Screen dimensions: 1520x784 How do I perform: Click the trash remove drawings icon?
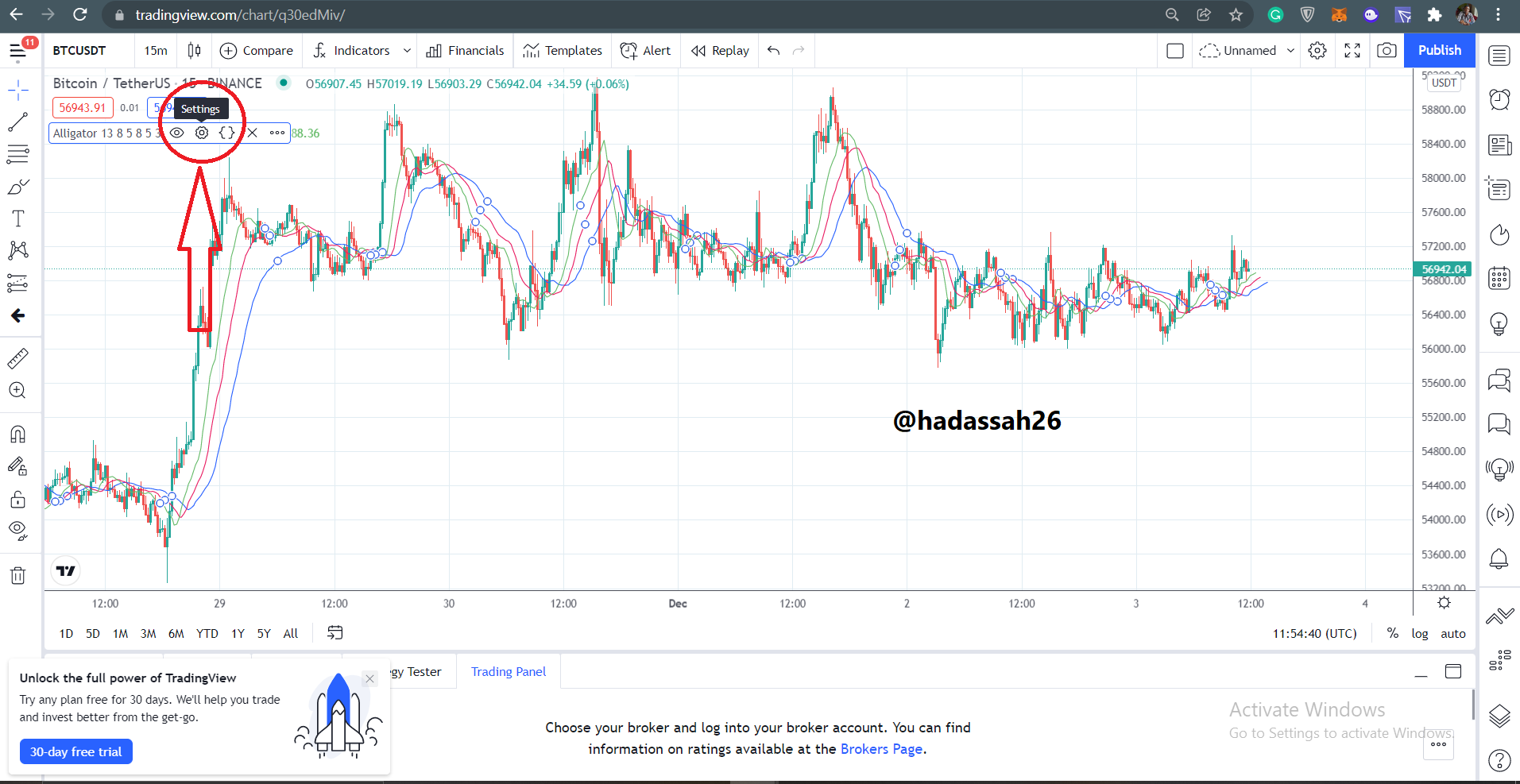(x=17, y=575)
